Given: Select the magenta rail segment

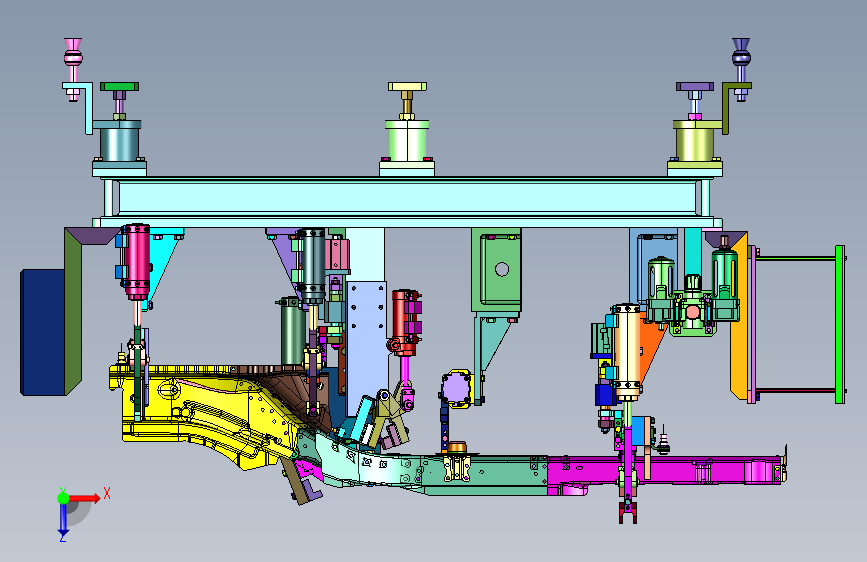Looking at the screenshot, I should (664, 471).
